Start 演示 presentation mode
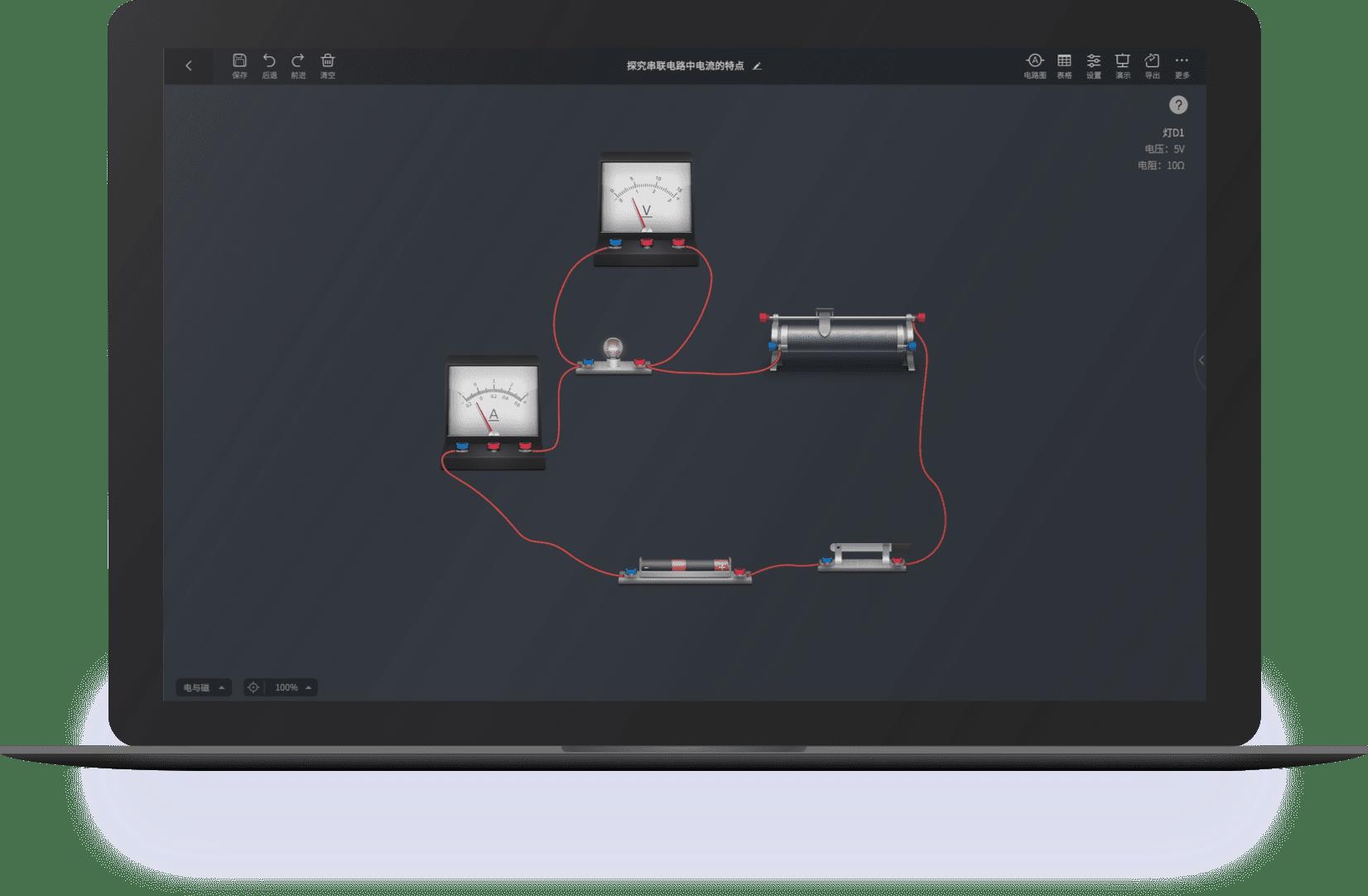The height and width of the screenshot is (896, 1368). [x=1123, y=65]
